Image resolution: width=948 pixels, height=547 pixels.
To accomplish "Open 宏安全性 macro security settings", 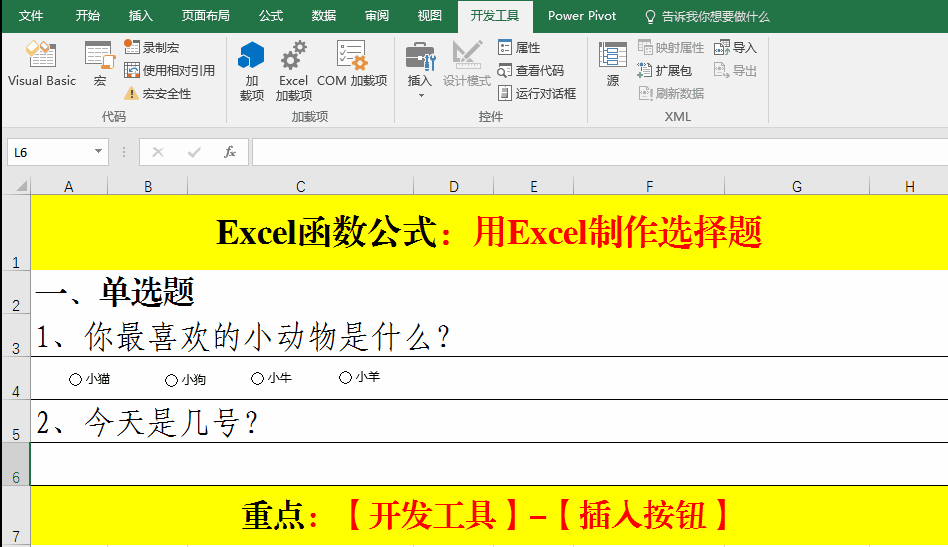I will [x=158, y=94].
